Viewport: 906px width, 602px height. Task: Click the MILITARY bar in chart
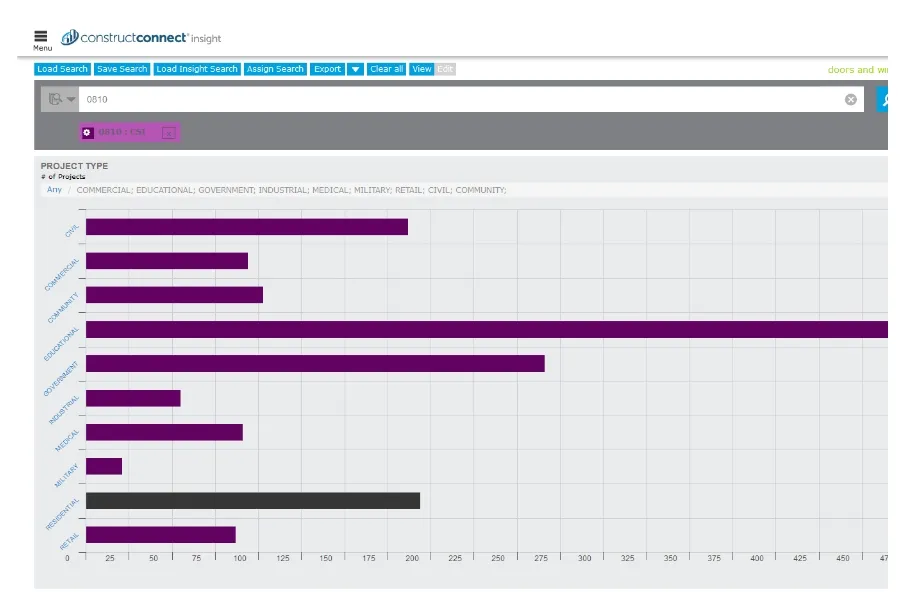click(104, 466)
